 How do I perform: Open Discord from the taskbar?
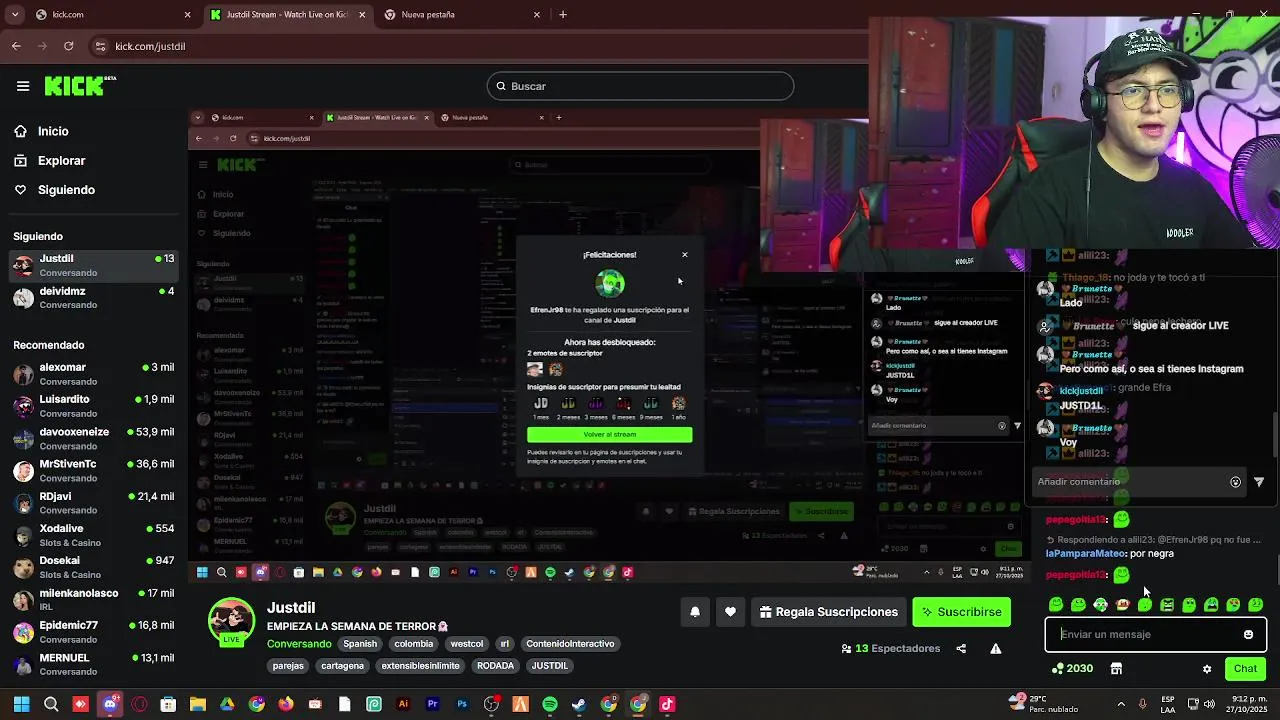[110, 704]
